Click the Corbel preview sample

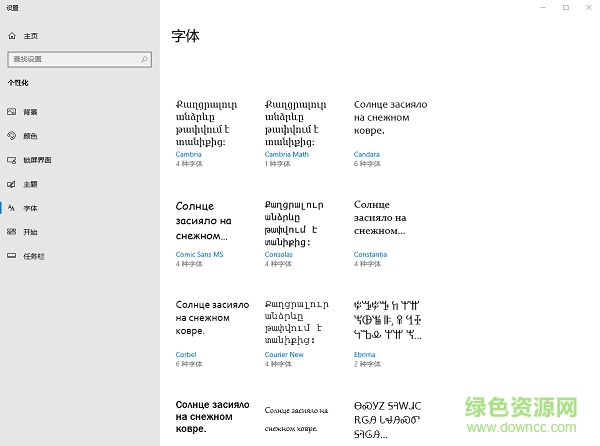point(212,317)
